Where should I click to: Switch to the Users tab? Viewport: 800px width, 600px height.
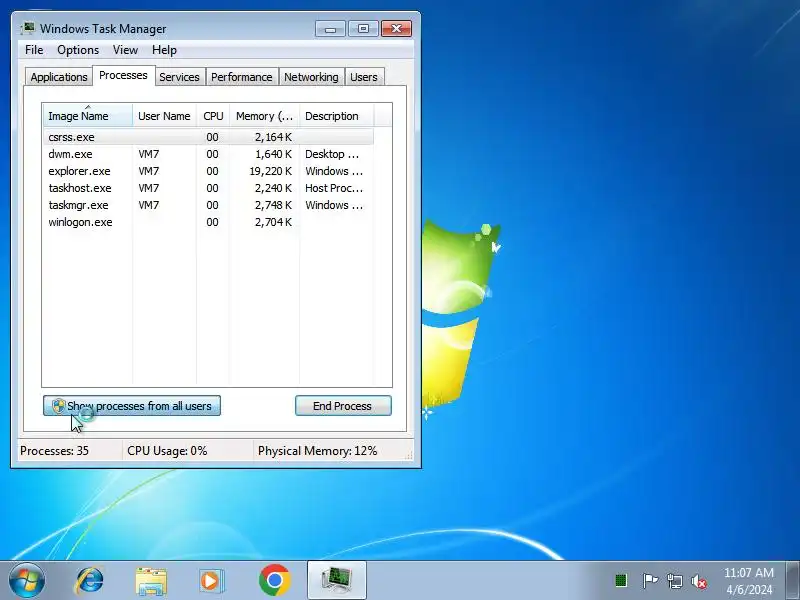pos(364,77)
